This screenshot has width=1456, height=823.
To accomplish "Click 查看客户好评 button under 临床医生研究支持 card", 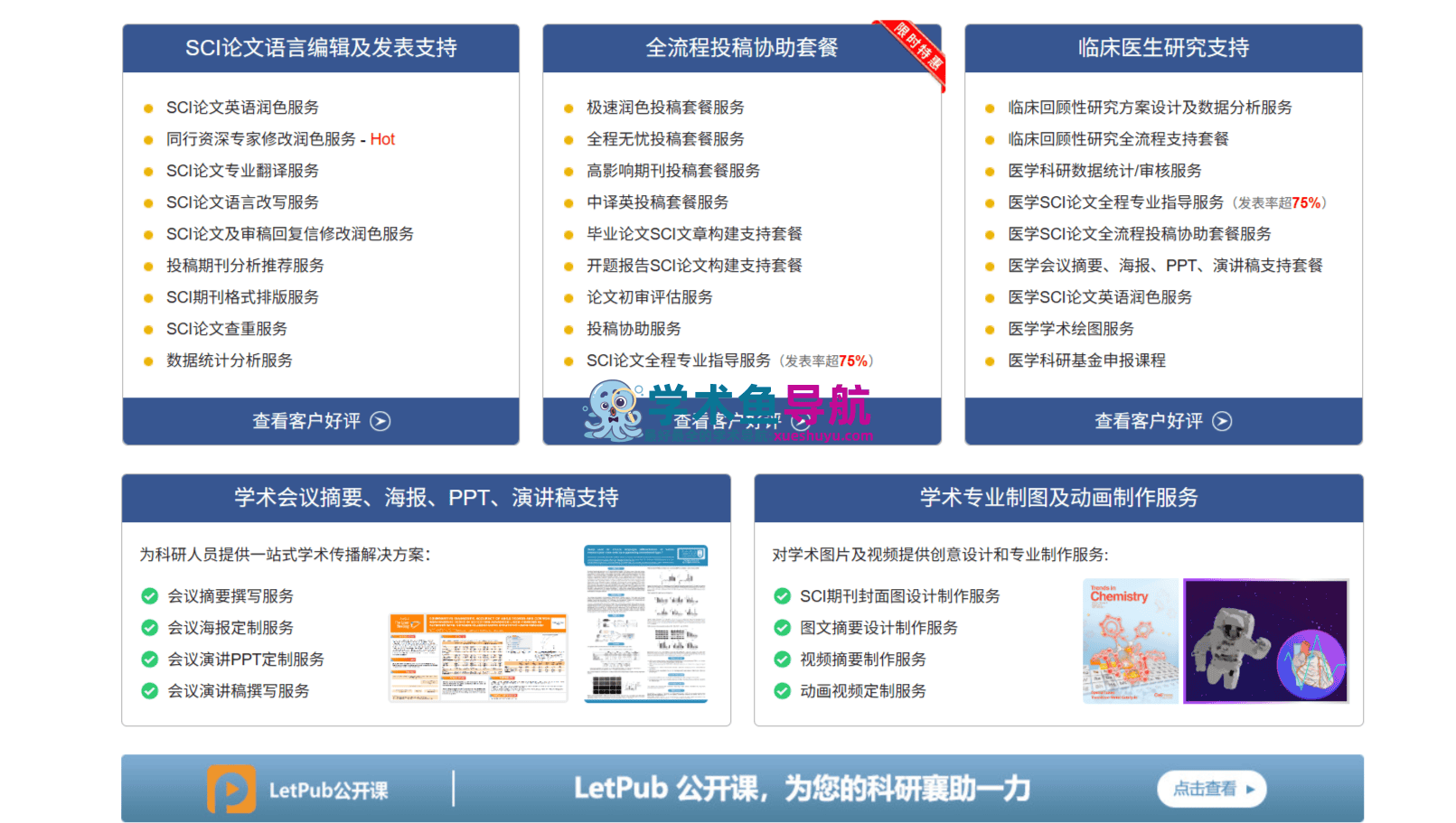I will (x=1163, y=421).
